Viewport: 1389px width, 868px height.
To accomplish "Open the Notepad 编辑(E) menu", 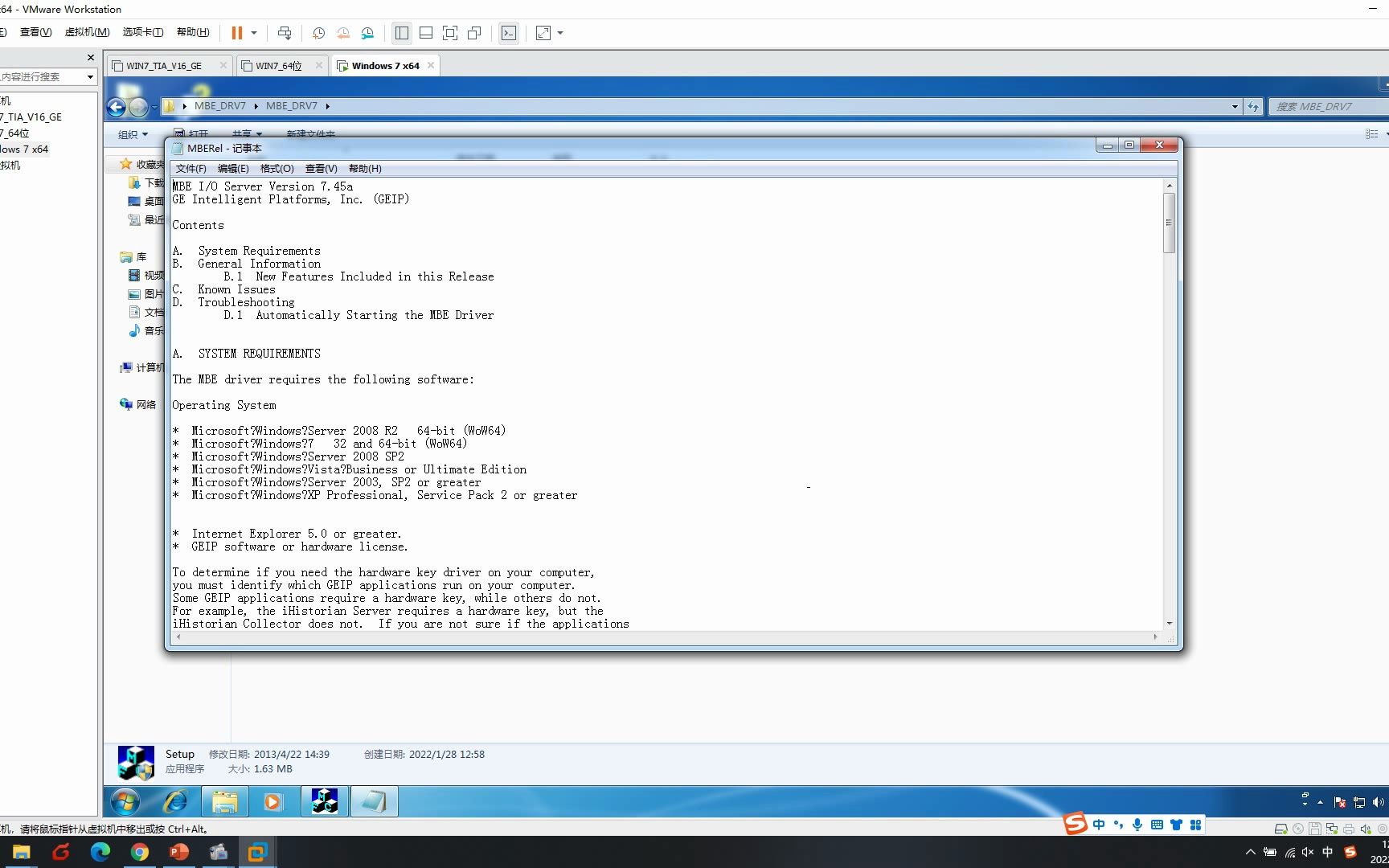I will pyautogui.click(x=233, y=169).
